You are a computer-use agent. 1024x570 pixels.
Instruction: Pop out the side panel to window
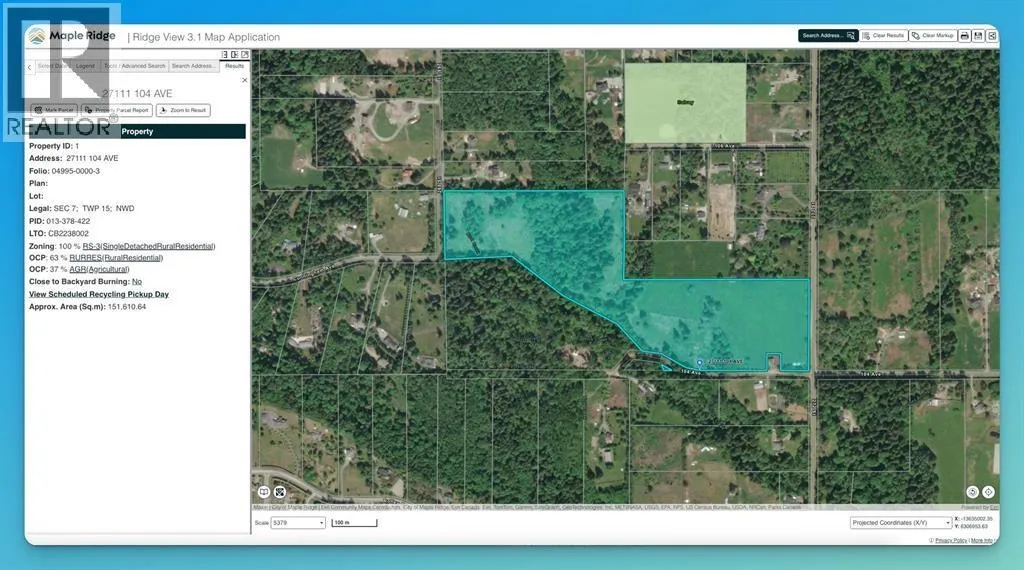pos(244,55)
